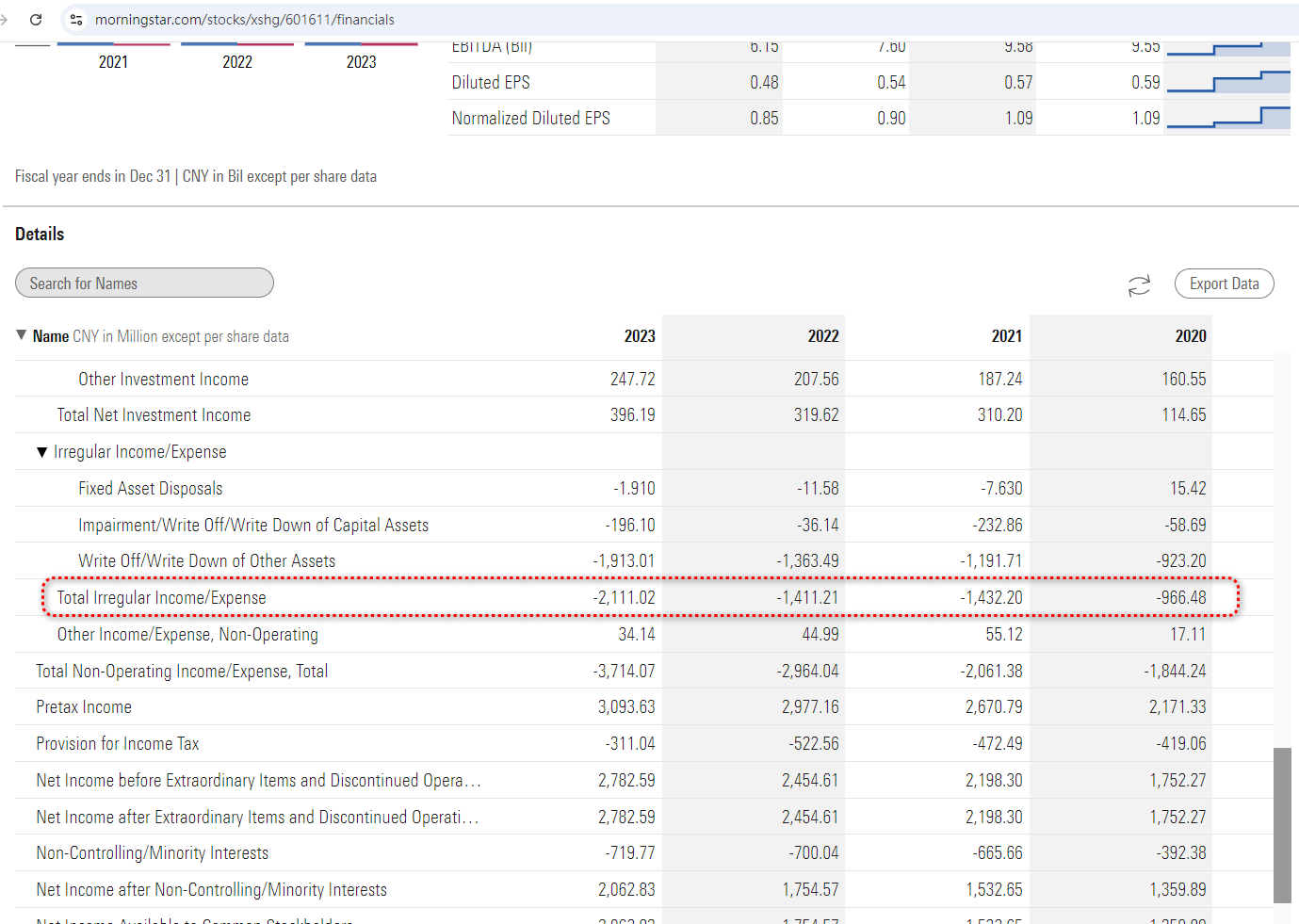Click the 2020 Pretax Income value 2,171.33
1299x924 pixels.
pyautogui.click(x=1177, y=707)
